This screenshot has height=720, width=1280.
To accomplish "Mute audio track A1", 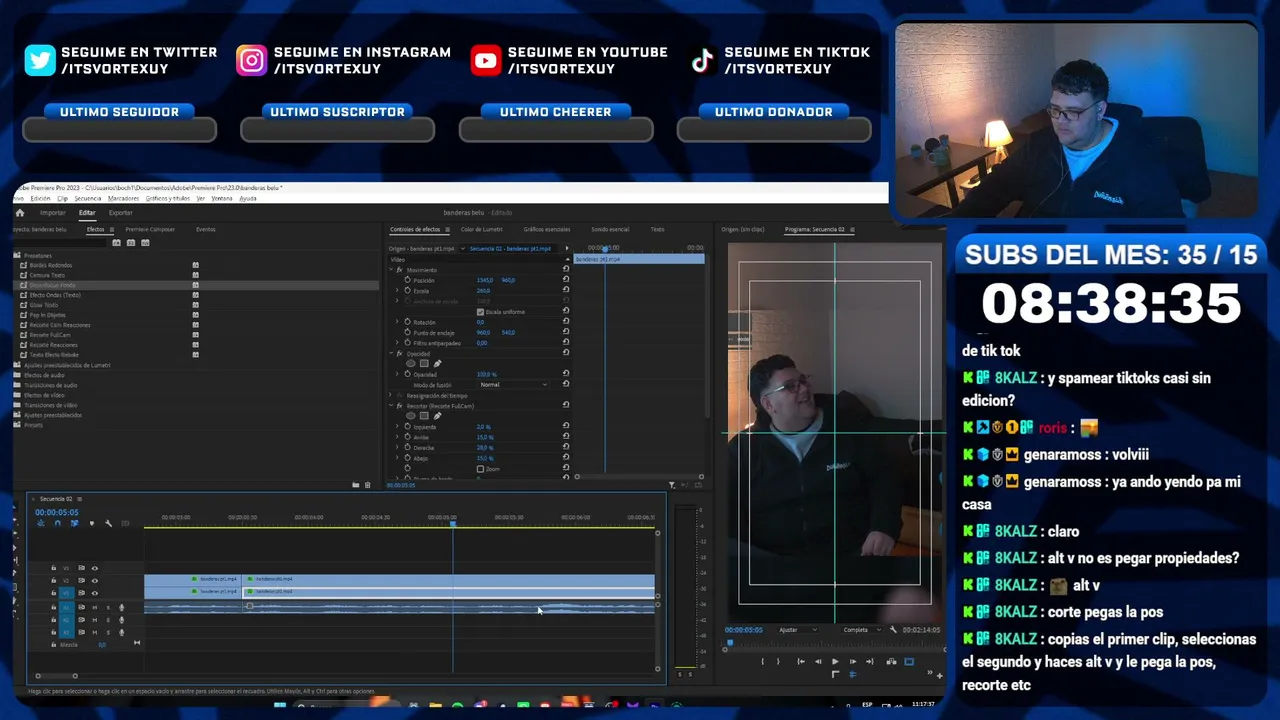I will pos(94,607).
